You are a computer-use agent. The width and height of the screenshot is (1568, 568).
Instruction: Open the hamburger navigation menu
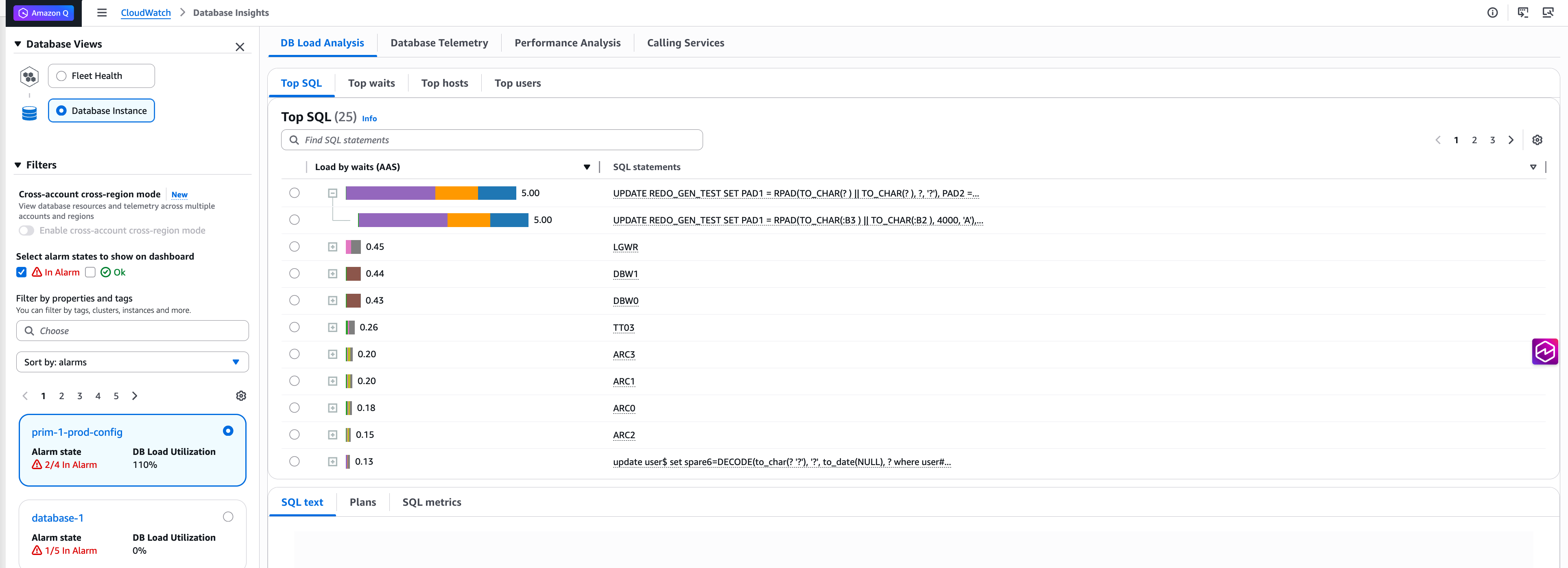point(102,13)
